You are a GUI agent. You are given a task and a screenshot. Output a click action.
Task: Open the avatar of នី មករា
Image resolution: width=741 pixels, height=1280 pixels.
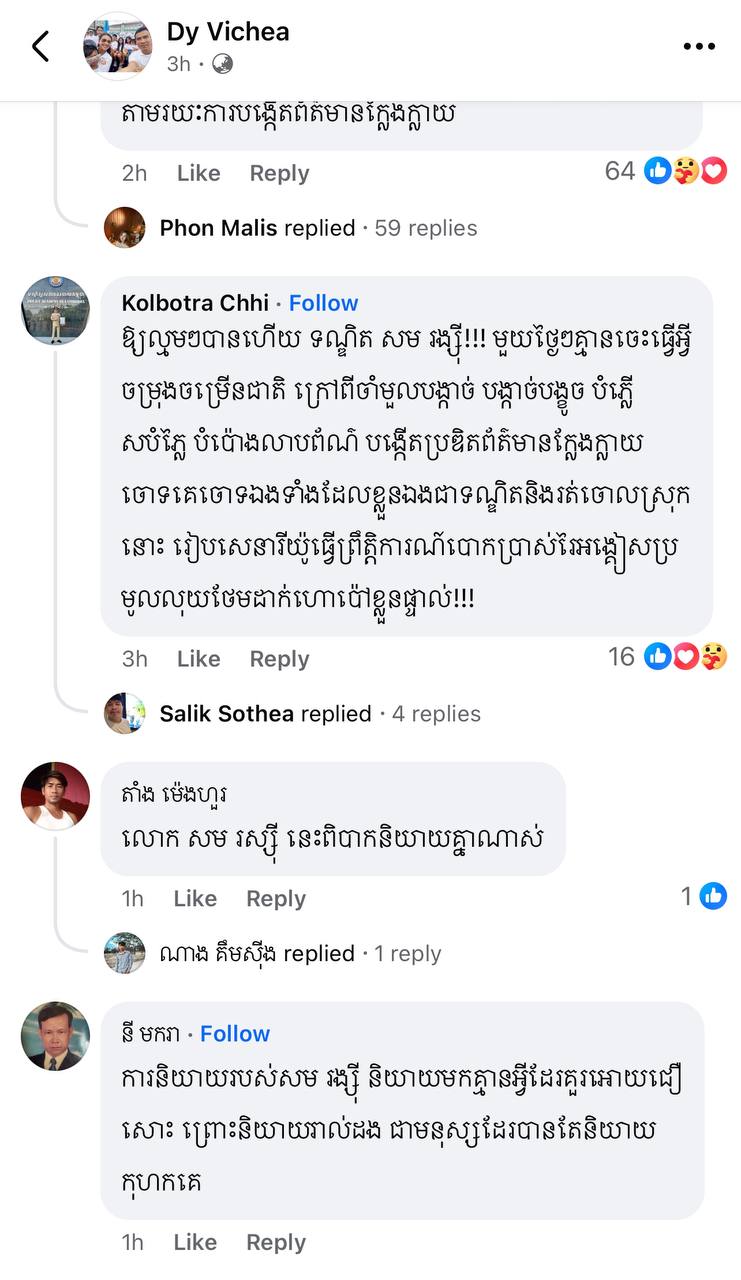(x=55, y=1036)
